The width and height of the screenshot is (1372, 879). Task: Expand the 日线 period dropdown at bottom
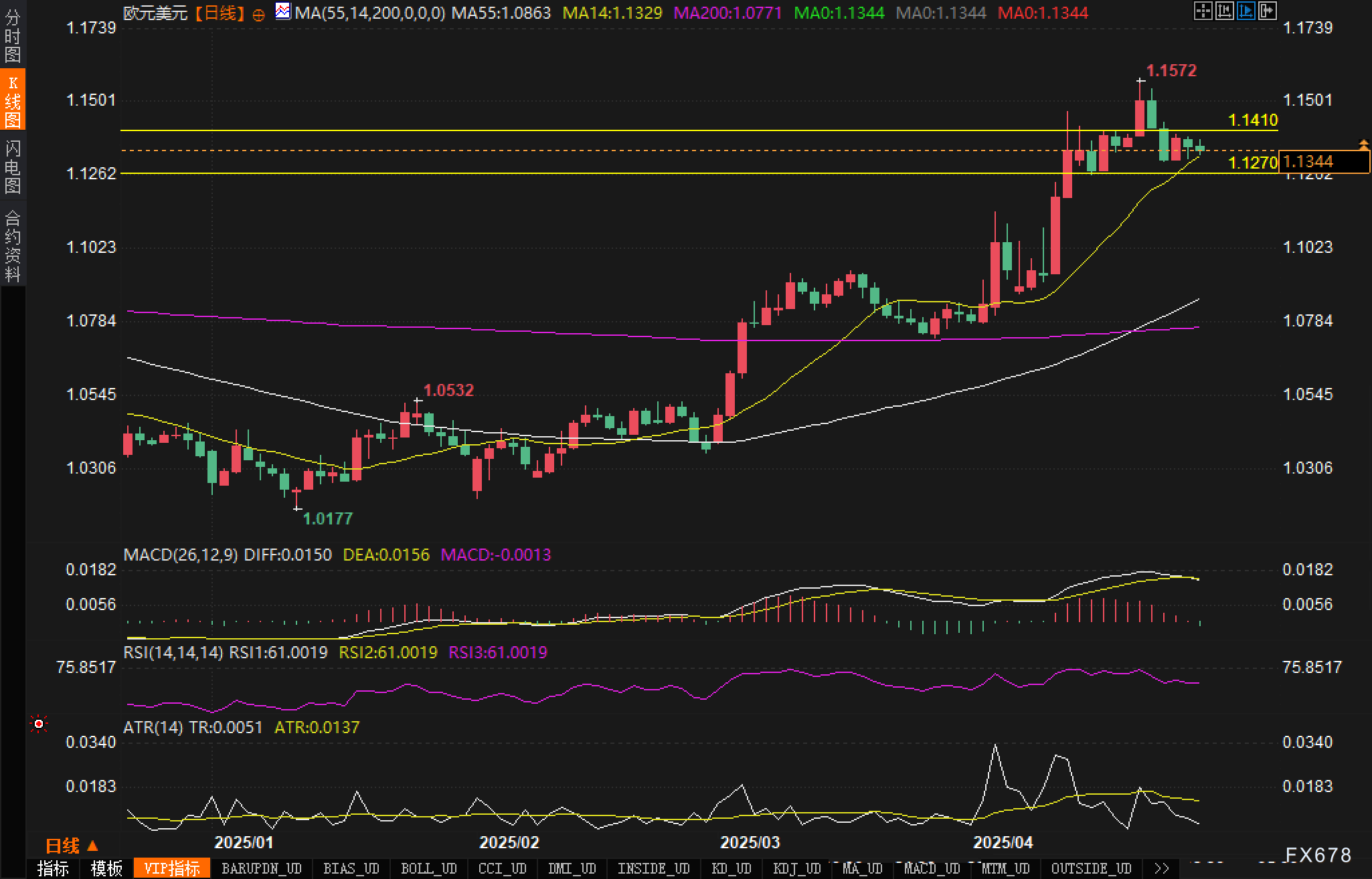coord(72,846)
